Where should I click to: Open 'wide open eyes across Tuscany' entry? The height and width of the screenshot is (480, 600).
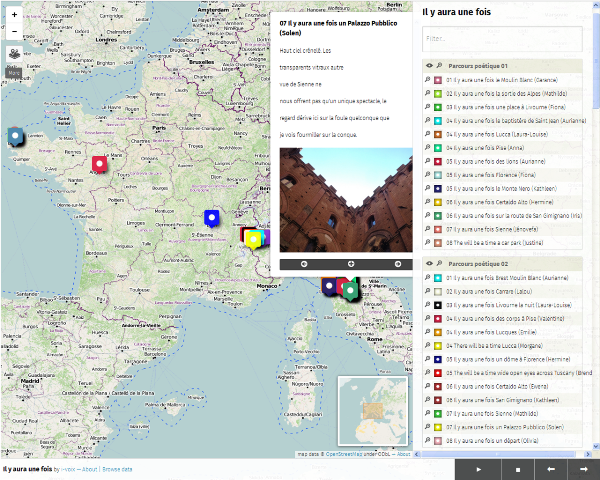(x=519, y=373)
